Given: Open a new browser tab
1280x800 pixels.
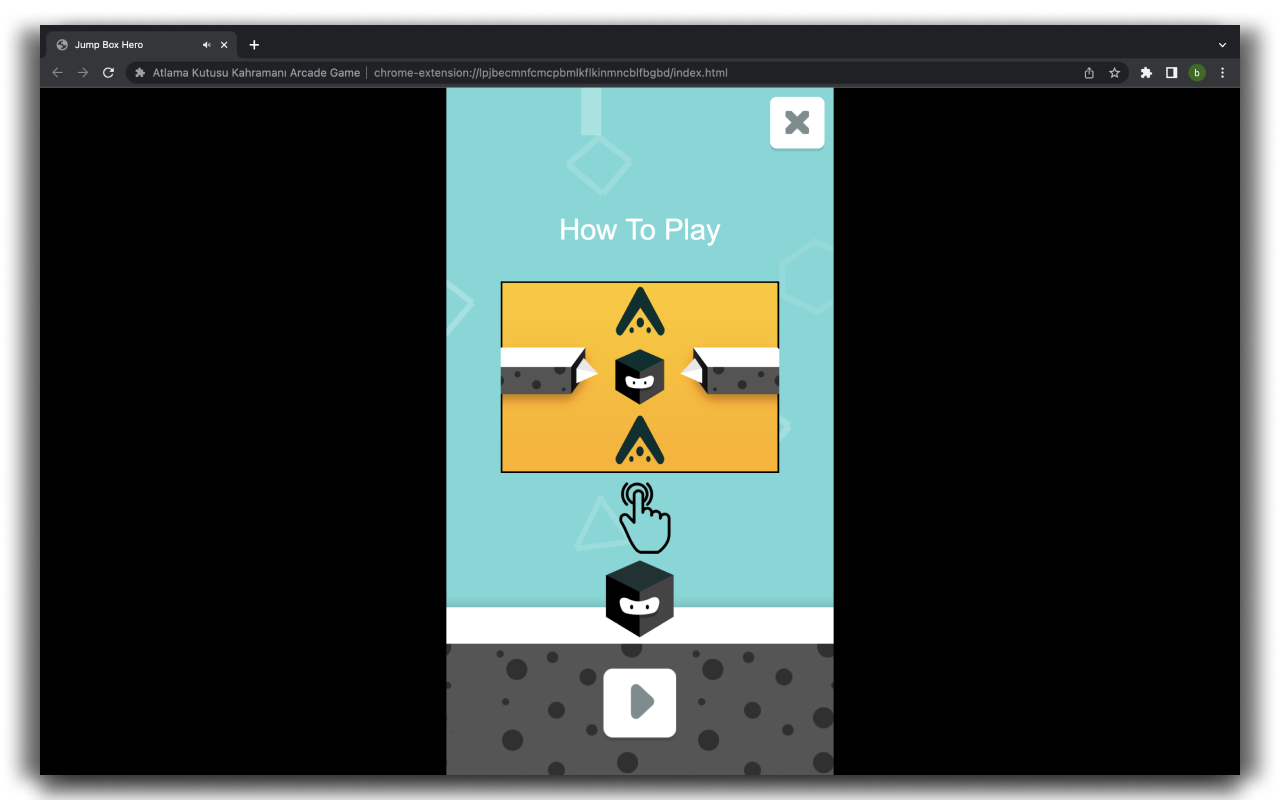Looking at the screenshot, I should click(254, 44).
